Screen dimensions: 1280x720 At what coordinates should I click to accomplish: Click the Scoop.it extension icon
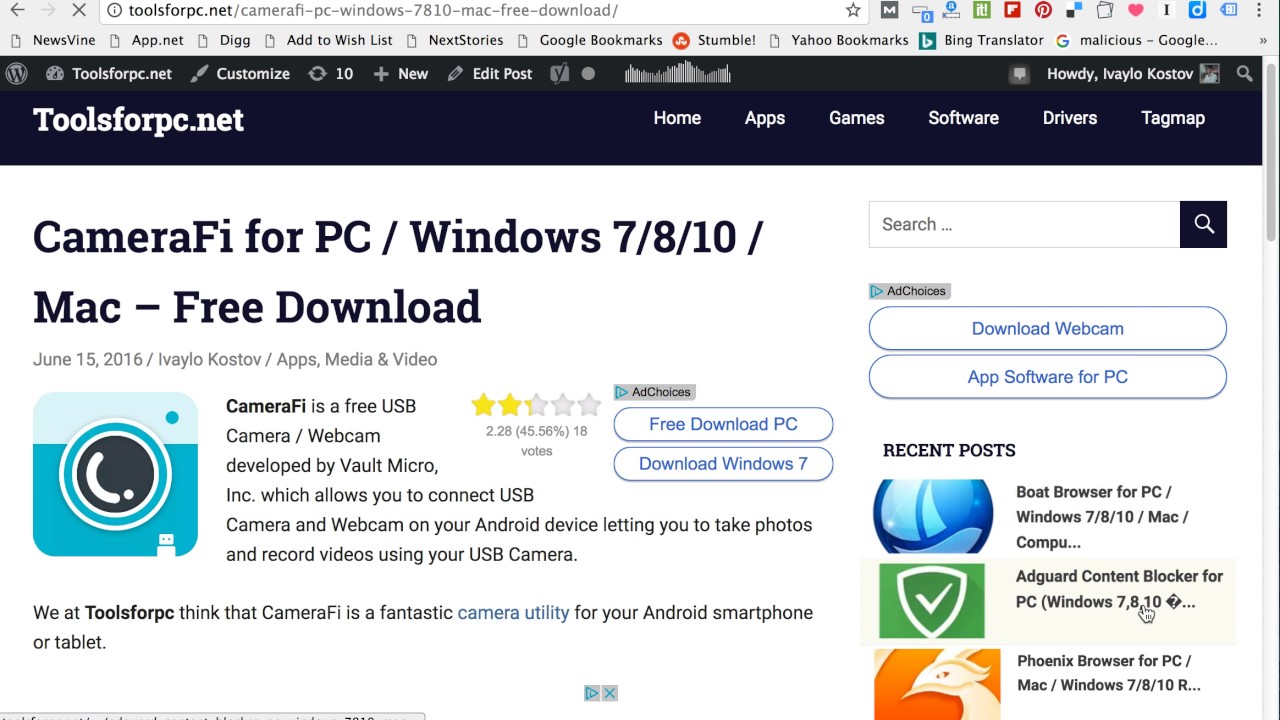pos(982,10)
